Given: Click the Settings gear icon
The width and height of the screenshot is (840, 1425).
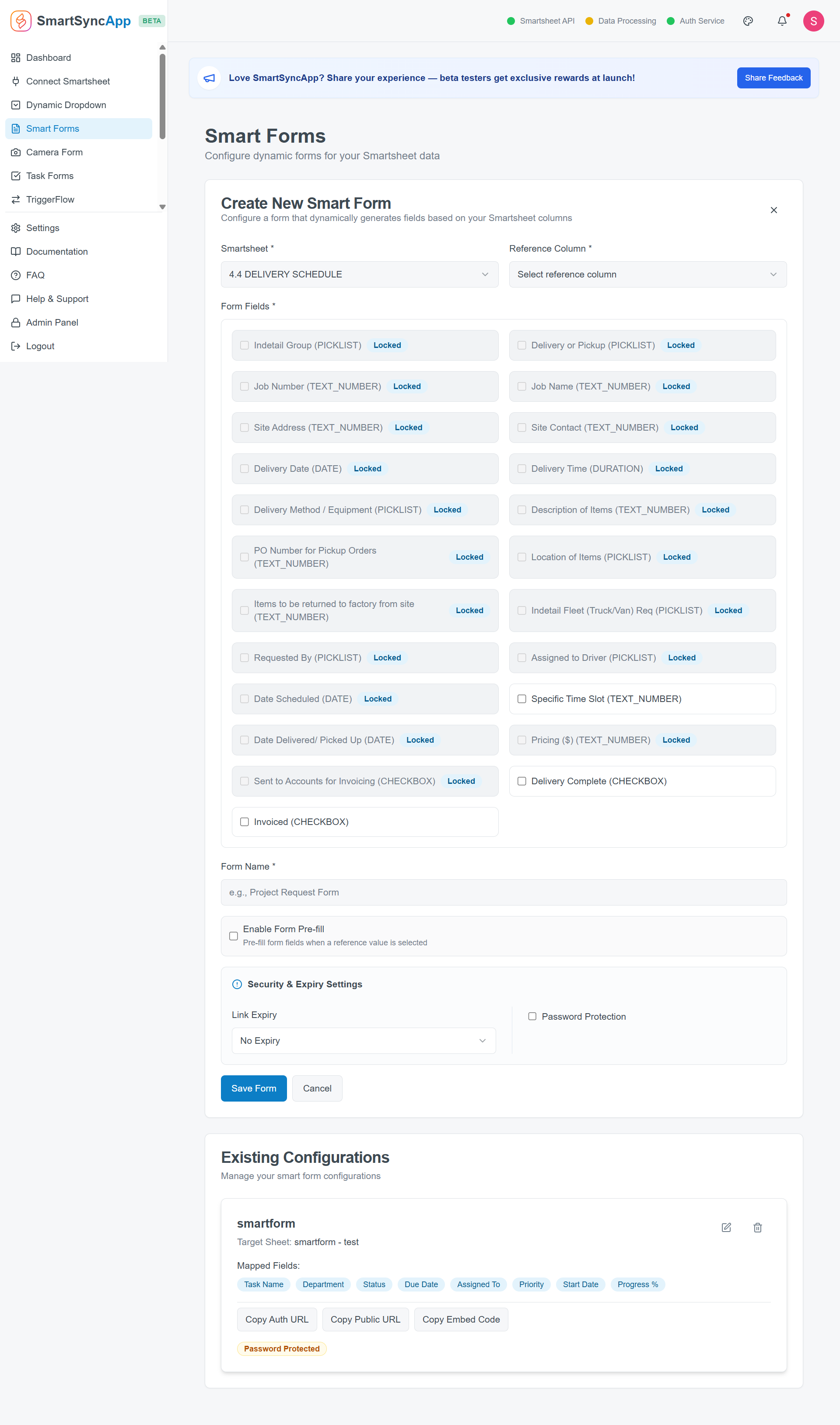Looking at the screenshot, I should point(16,228).
